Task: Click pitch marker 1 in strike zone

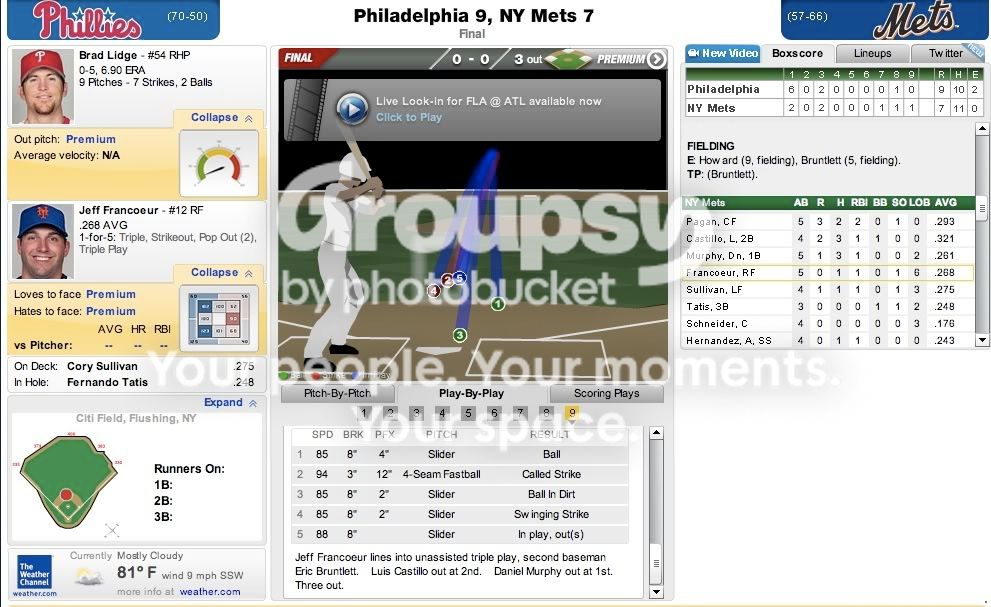Action: tap(498, 304)
